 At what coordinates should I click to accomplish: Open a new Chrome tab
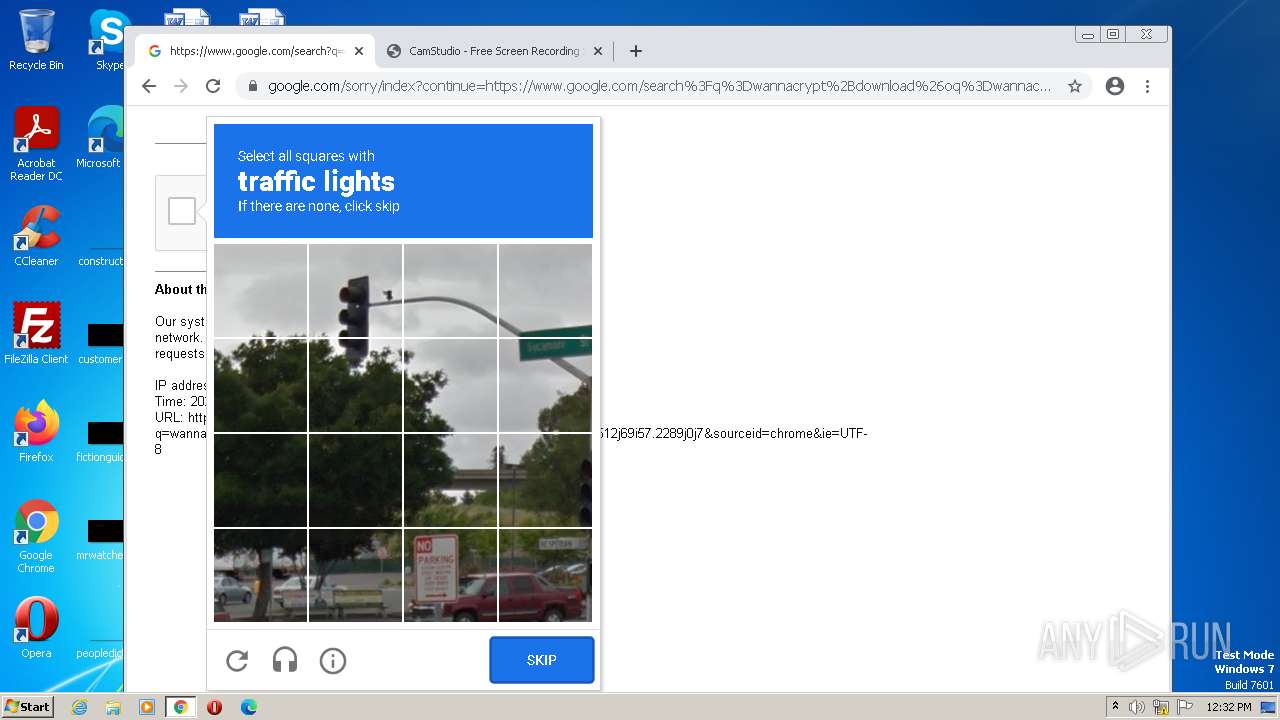pyautogui.click(x=636, y=51)
